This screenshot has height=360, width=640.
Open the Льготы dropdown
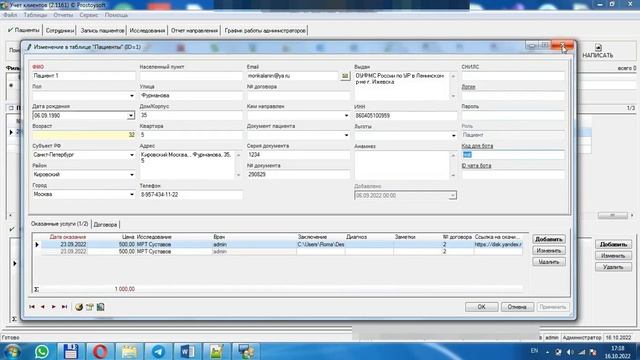click(x=453, y=136)
